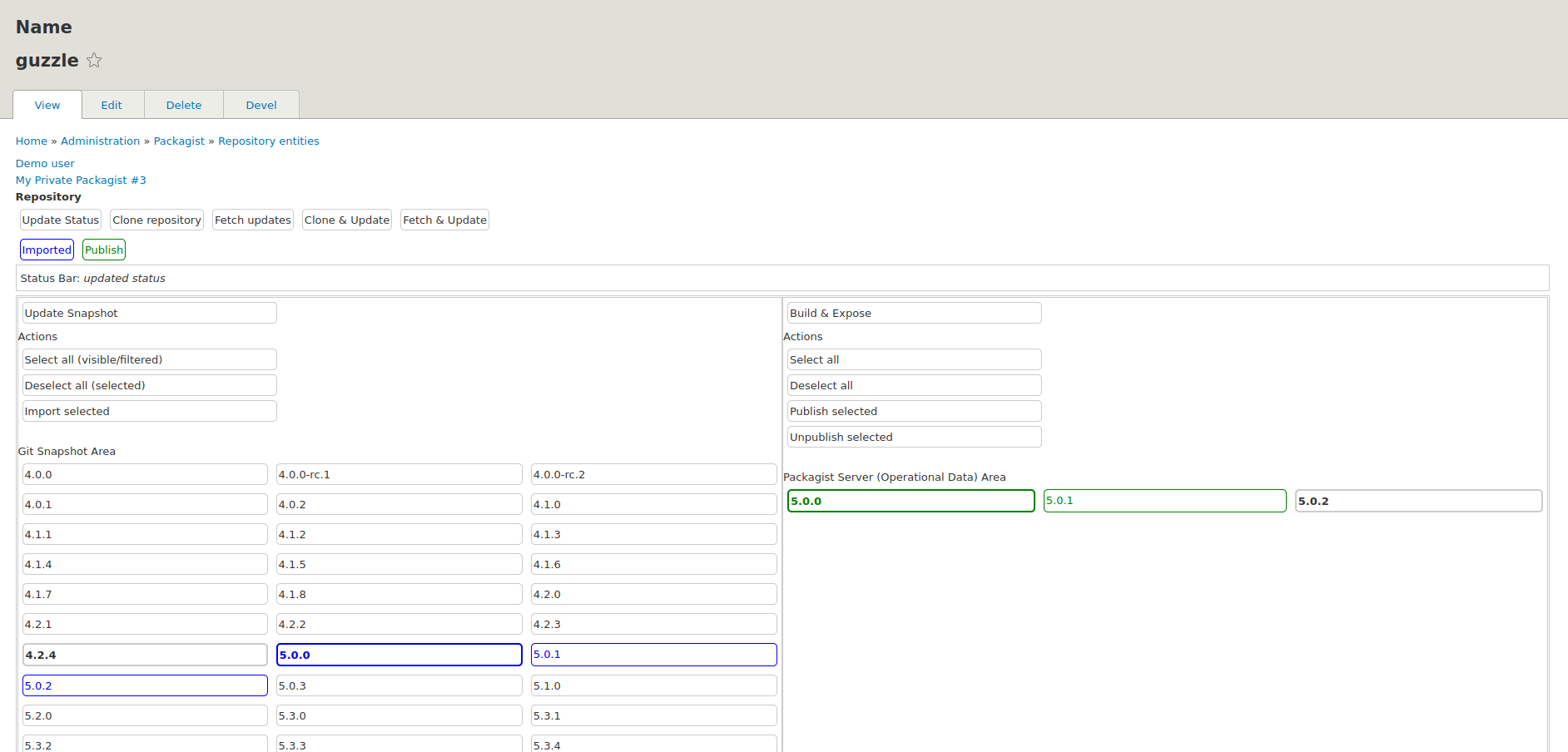
Task: Select version 4.2.4 in Git Snapshot Area
Action: click(x=145, y=655)
